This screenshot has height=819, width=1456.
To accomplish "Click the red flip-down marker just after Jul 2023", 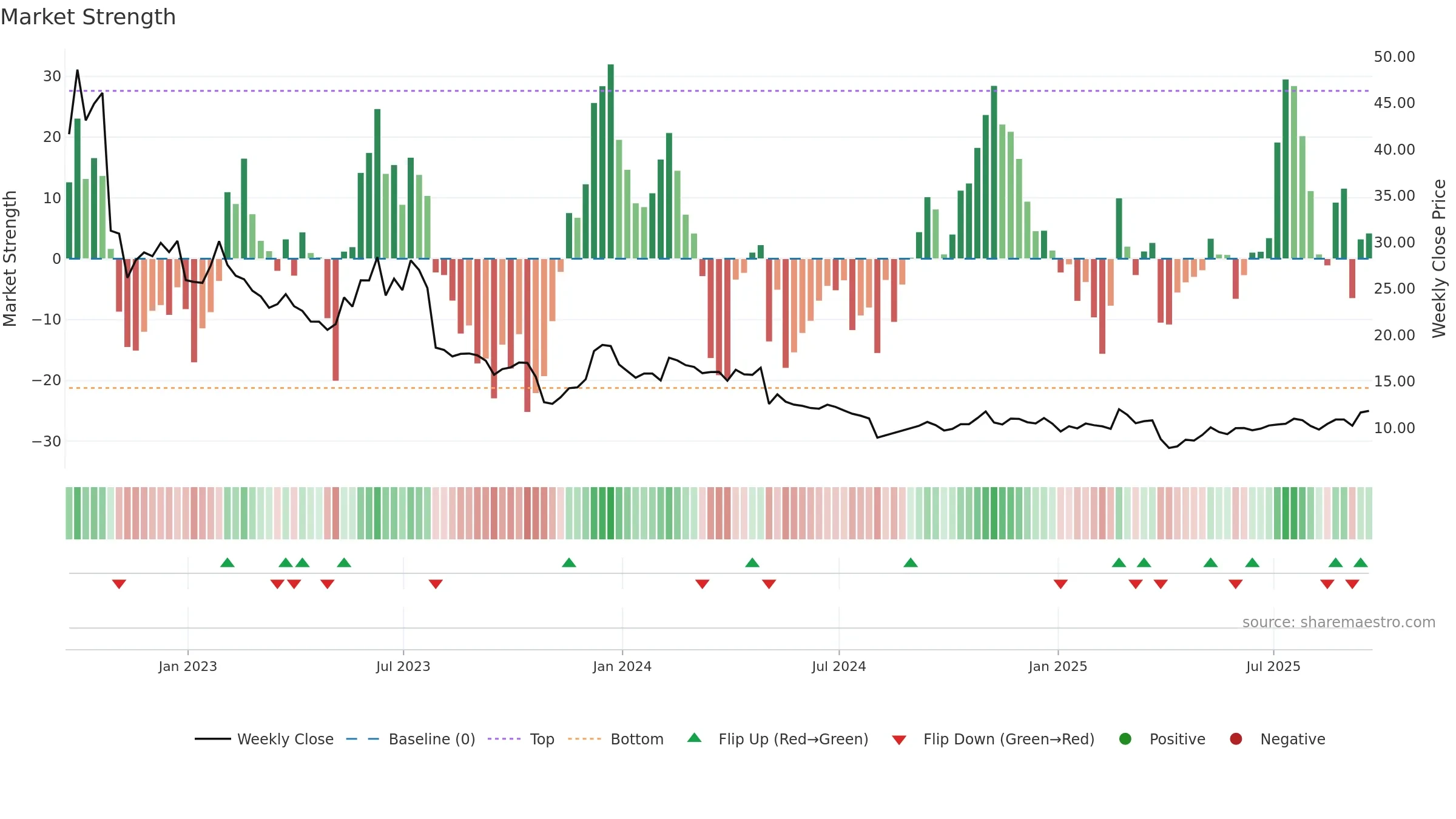I will (x=436, y=584).
